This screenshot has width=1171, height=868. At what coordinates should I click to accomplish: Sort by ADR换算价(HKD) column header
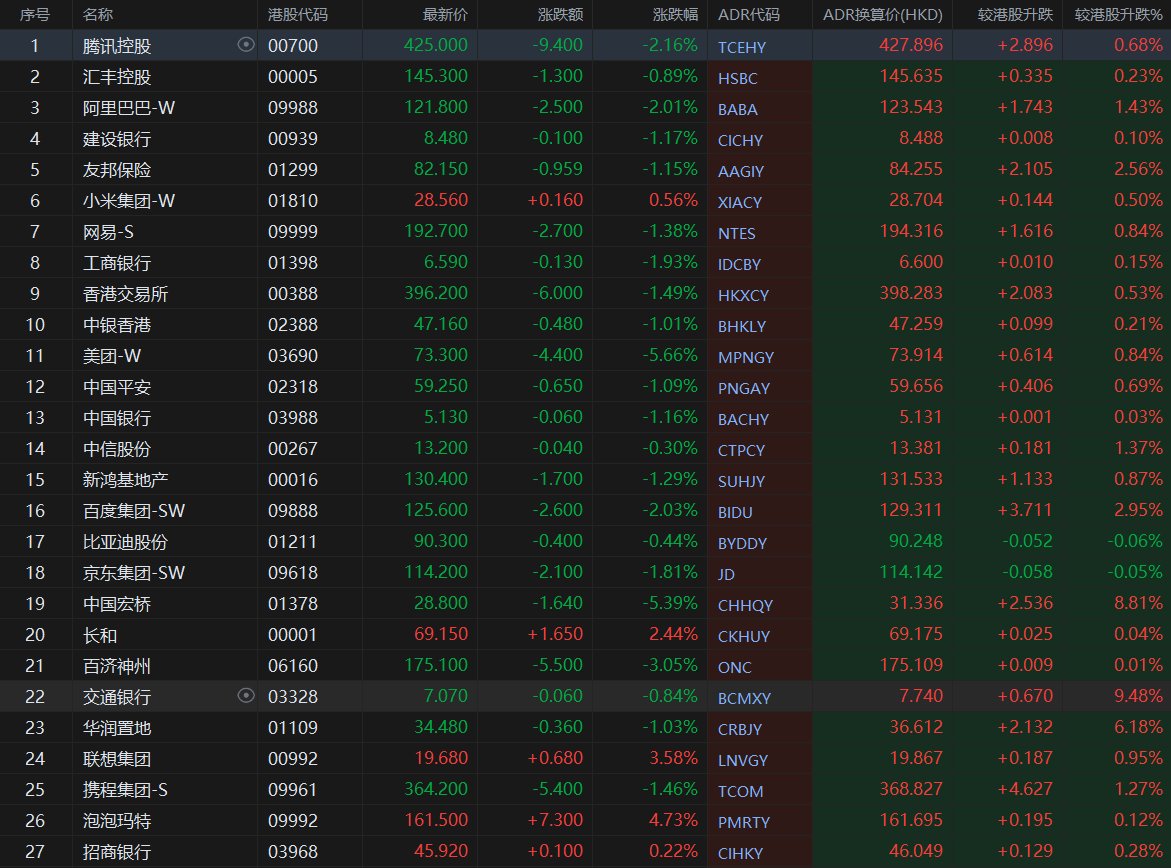(883, 14)
